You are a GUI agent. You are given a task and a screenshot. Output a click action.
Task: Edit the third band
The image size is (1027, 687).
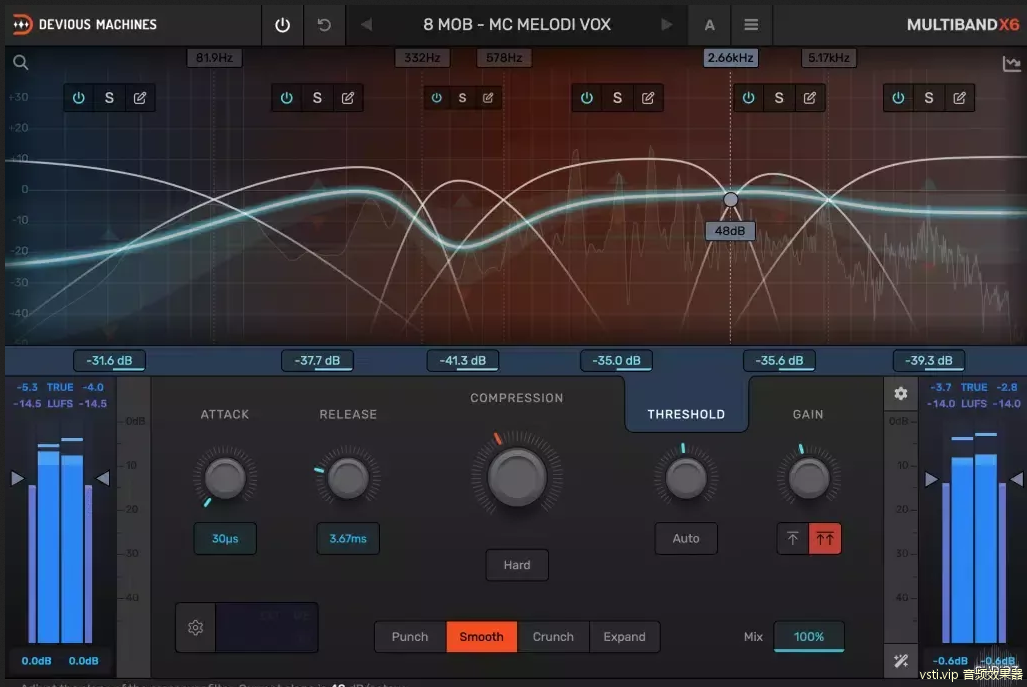pyautogui.click(x=488, y=98)
